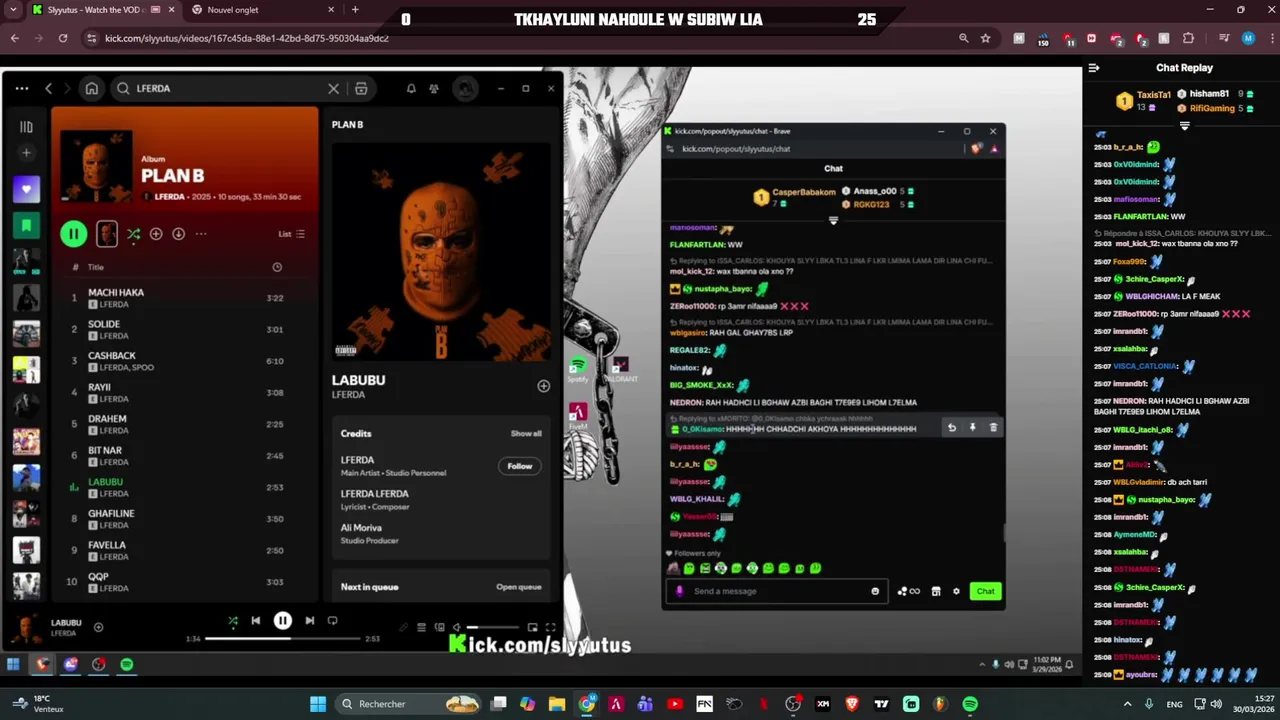Viewport: 1280px width, 720px height.
Task: Expand the Chat Replay leaderboard
Action: pyautogui.click(x=1184, y=125)
